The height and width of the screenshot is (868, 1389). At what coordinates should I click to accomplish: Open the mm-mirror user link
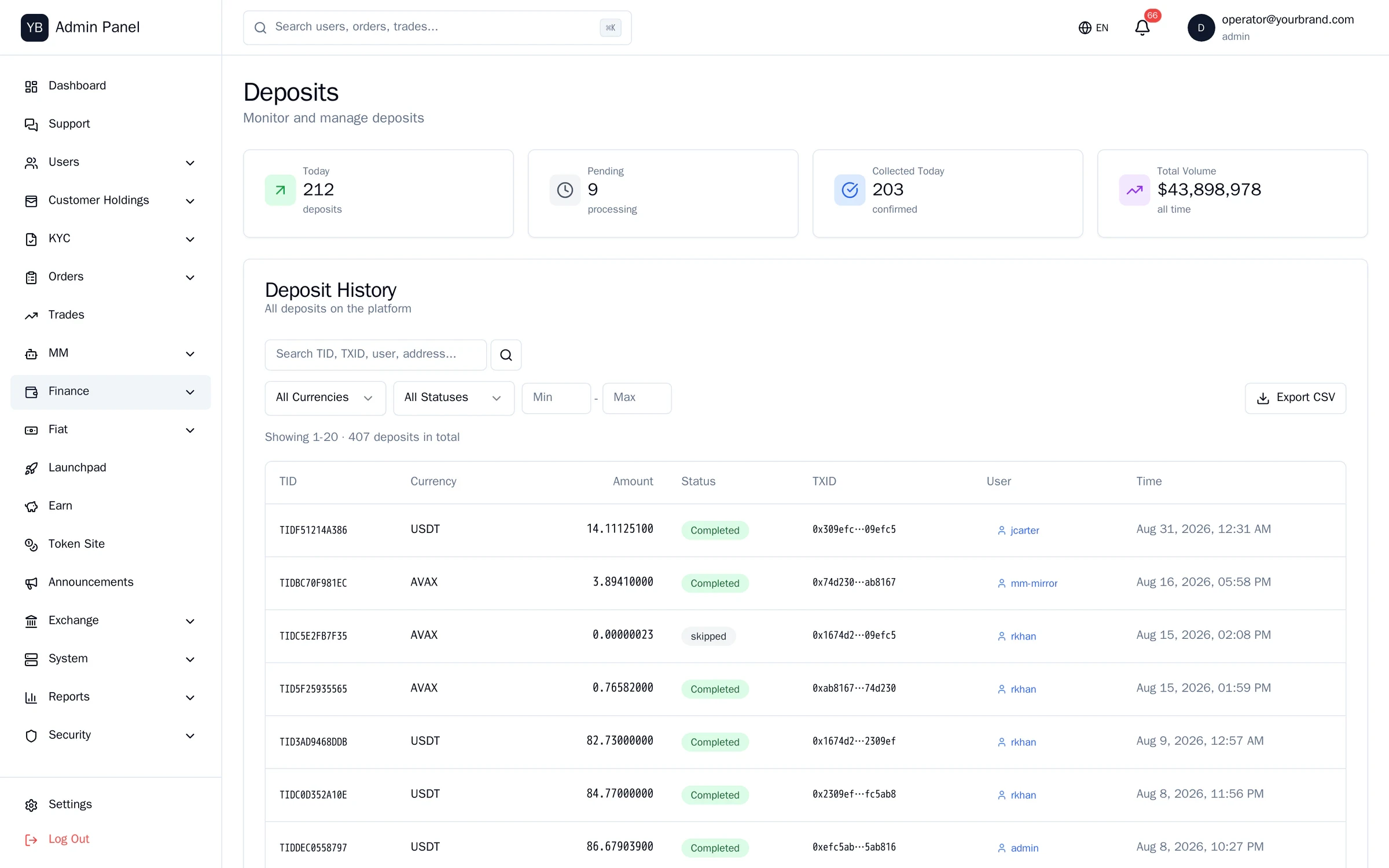(1027, 583)
